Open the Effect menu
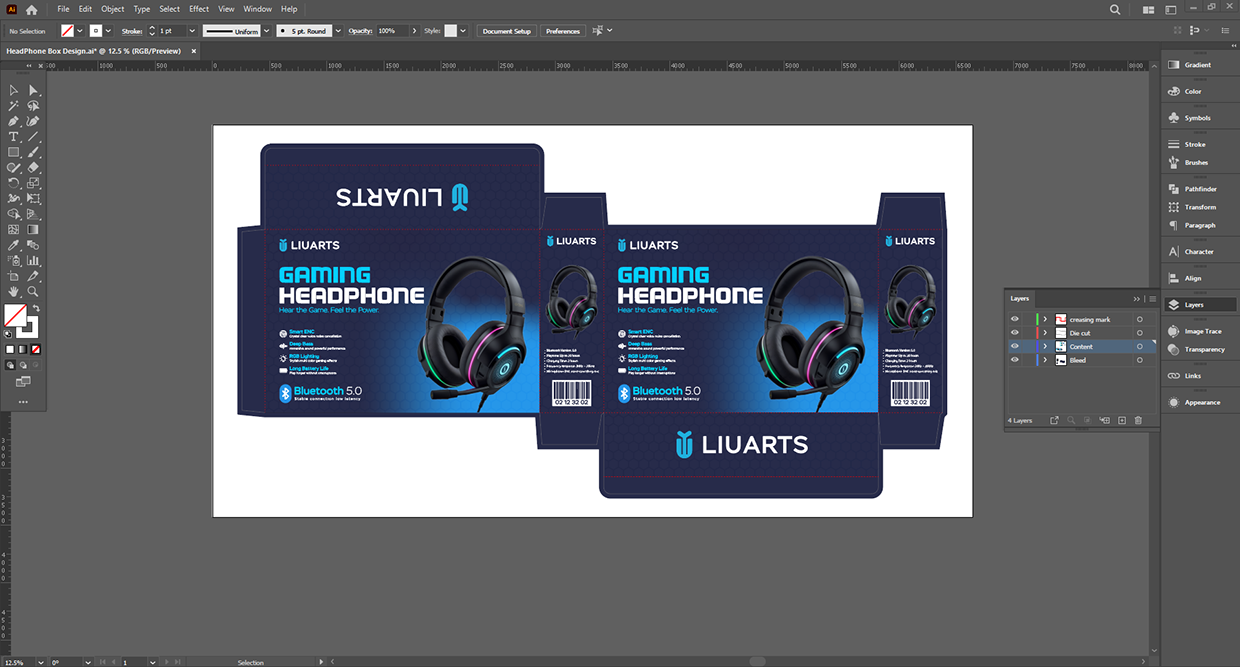 tap(198, 8)
